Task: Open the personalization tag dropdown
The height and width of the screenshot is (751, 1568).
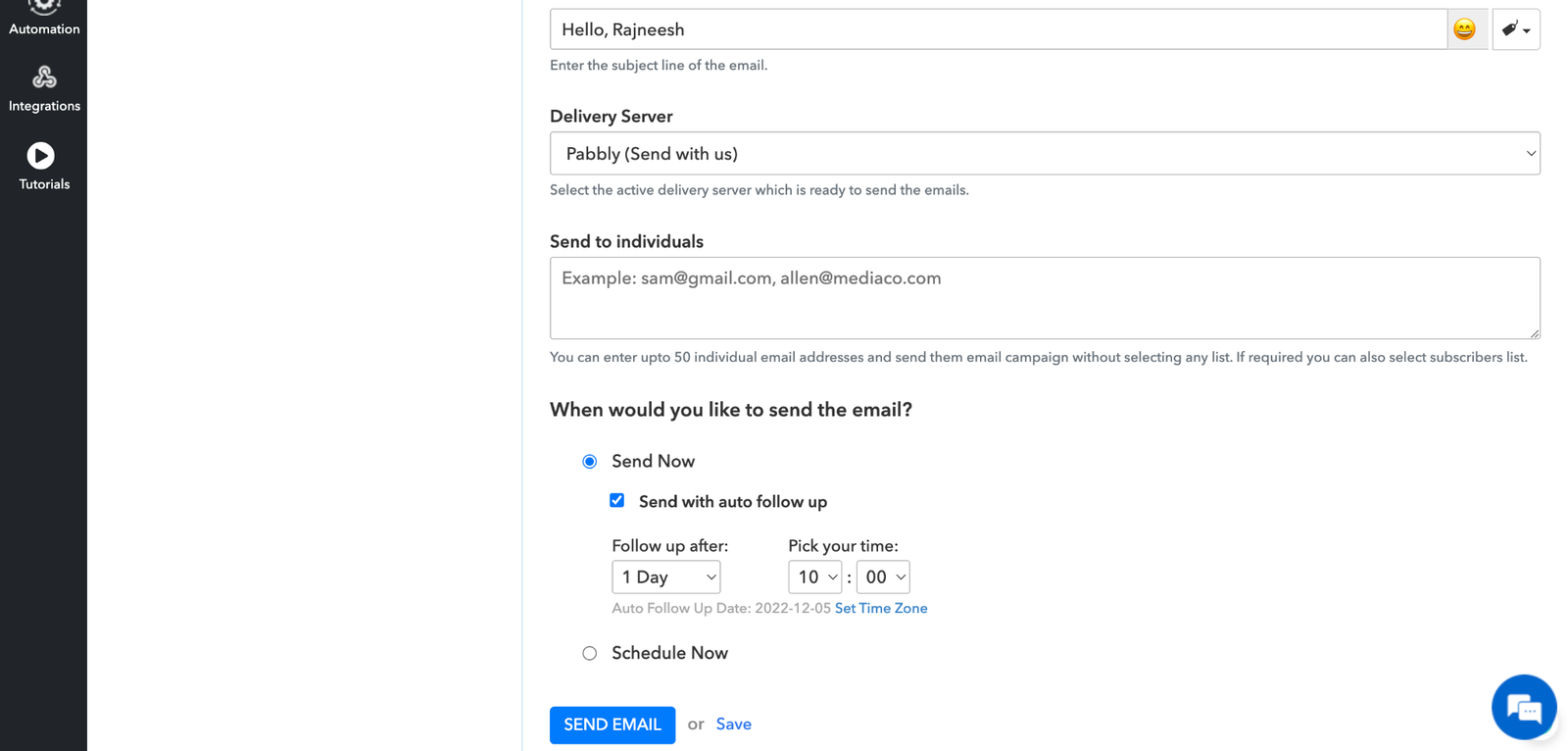Action: pyautogui.click(x=1516, y=29)
